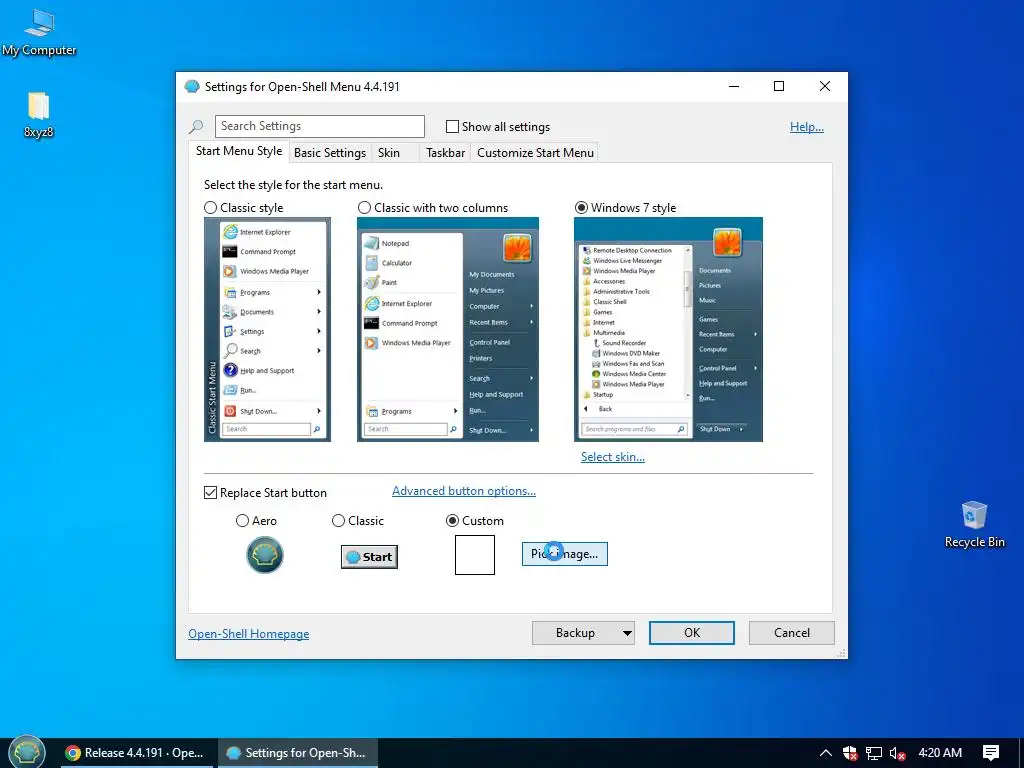Switch to the Basic Settings tab
Image resolution: width=1024 pixels, height=768 pixels.
click(x=330, y=153)
